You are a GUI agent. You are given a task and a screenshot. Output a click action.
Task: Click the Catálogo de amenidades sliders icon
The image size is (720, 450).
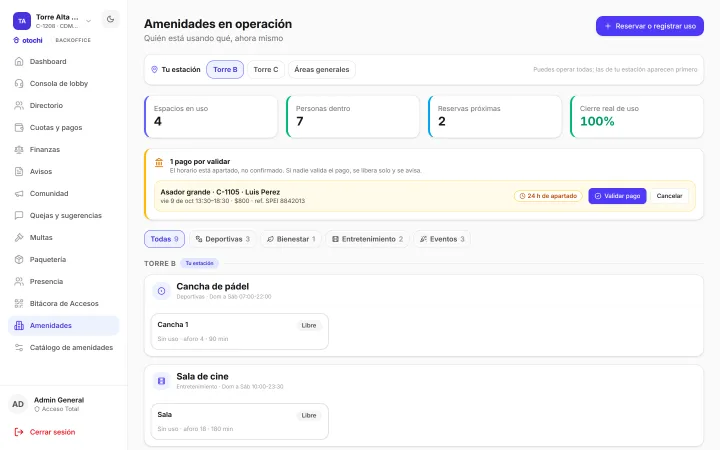point(19,348)
